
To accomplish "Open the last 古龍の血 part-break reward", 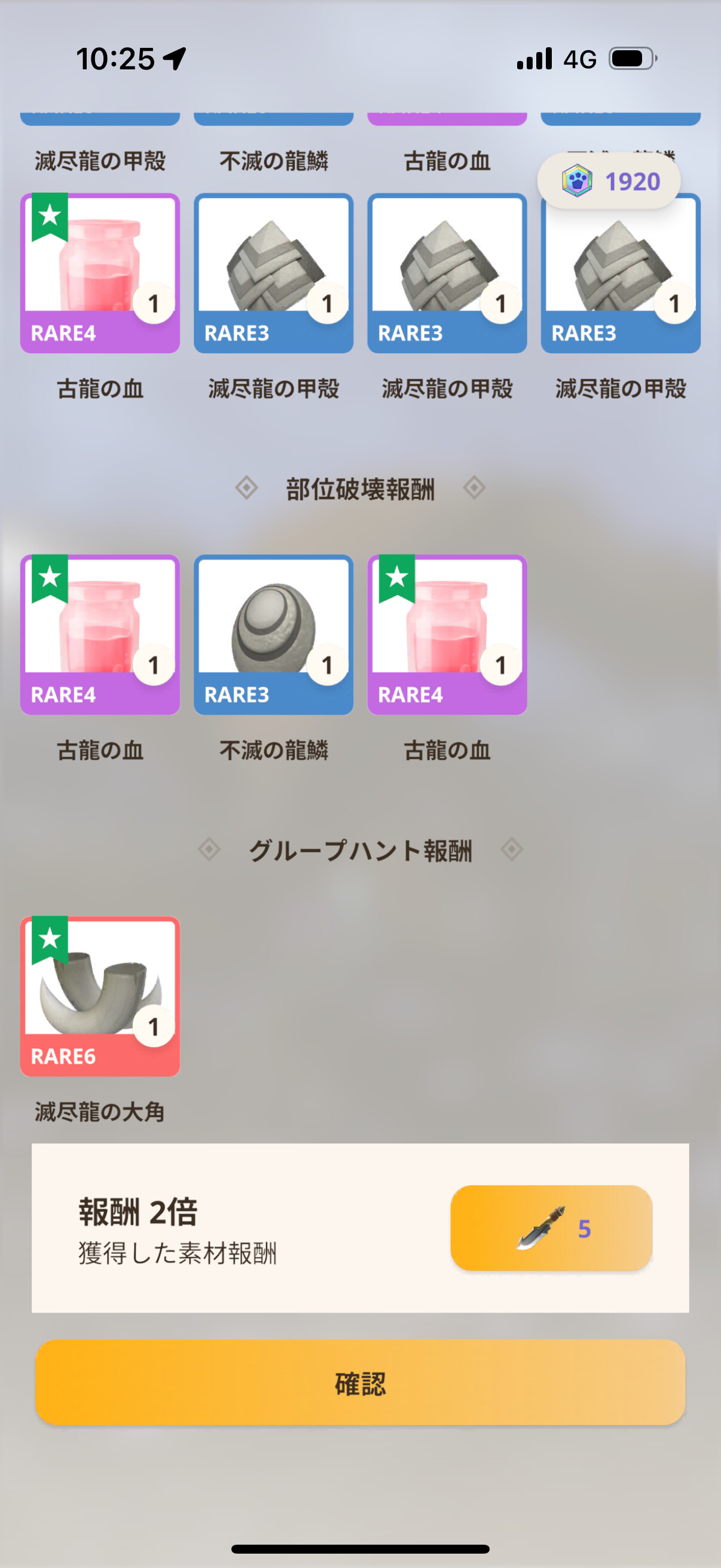I will point(447,634).
